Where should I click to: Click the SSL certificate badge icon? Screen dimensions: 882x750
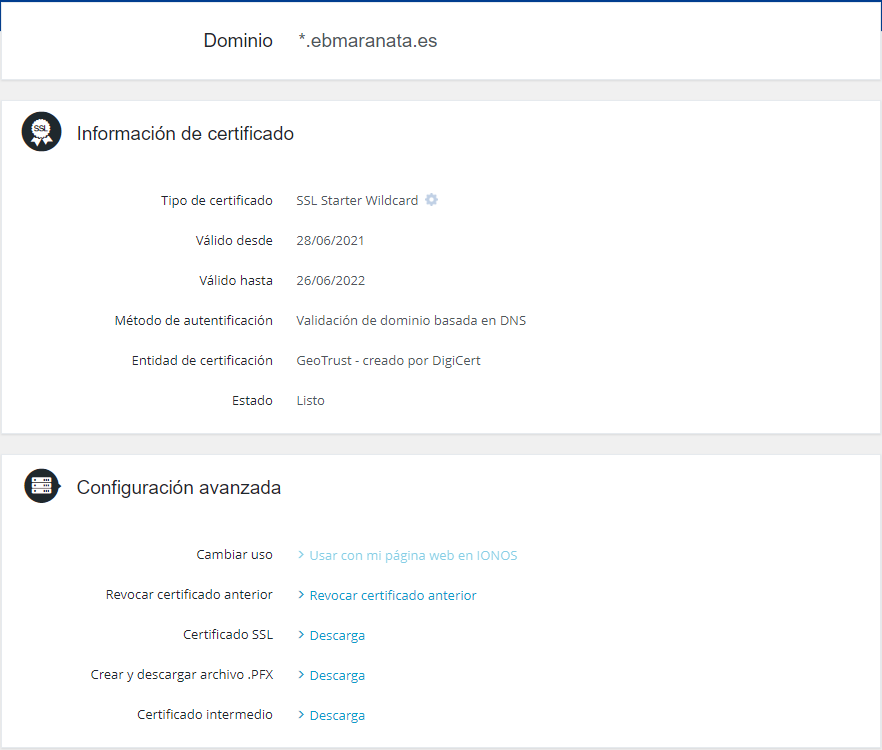tap(41, 132)
